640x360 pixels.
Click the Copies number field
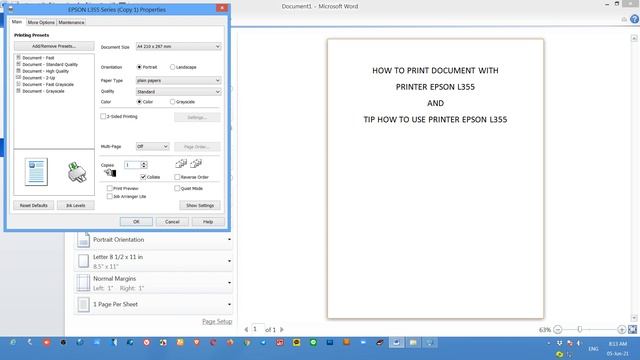click(x=132, y=165)
